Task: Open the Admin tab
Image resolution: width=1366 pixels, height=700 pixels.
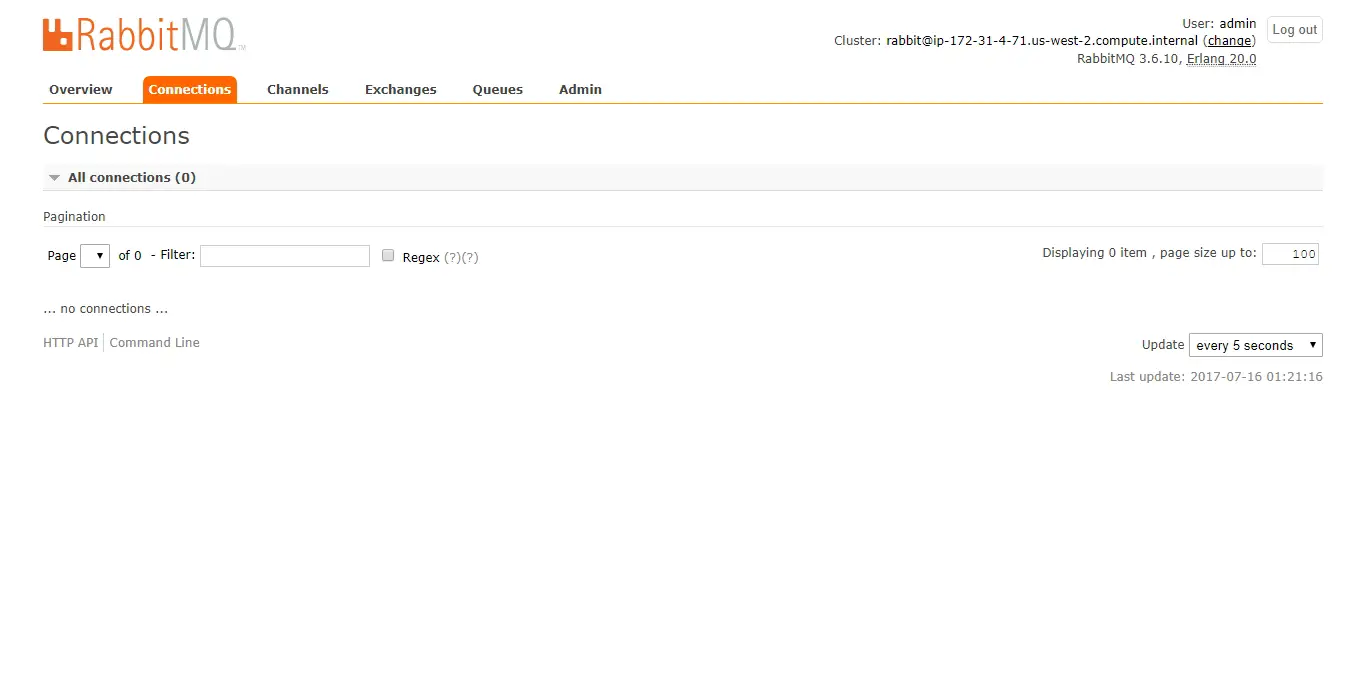Action: tap(580, 89)
